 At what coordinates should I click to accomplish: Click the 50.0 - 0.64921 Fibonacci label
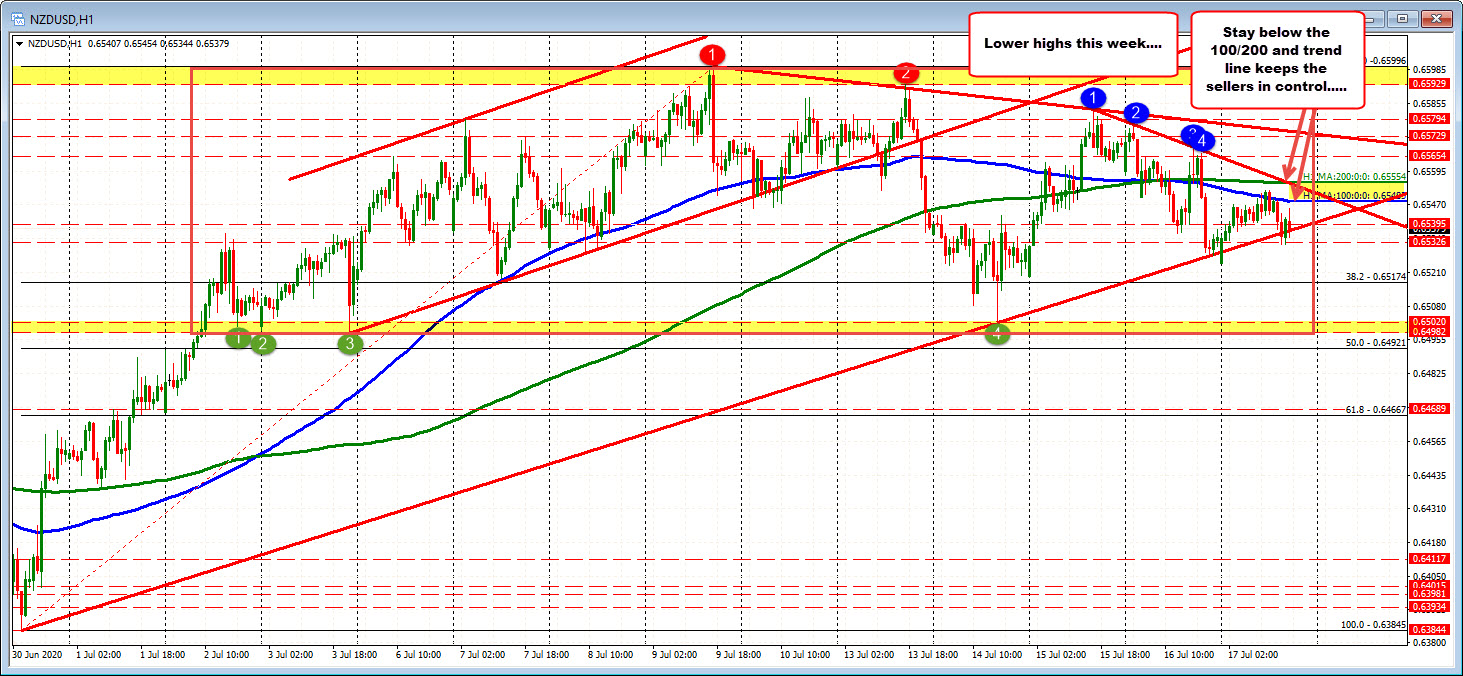click(x=1376, y=342)
